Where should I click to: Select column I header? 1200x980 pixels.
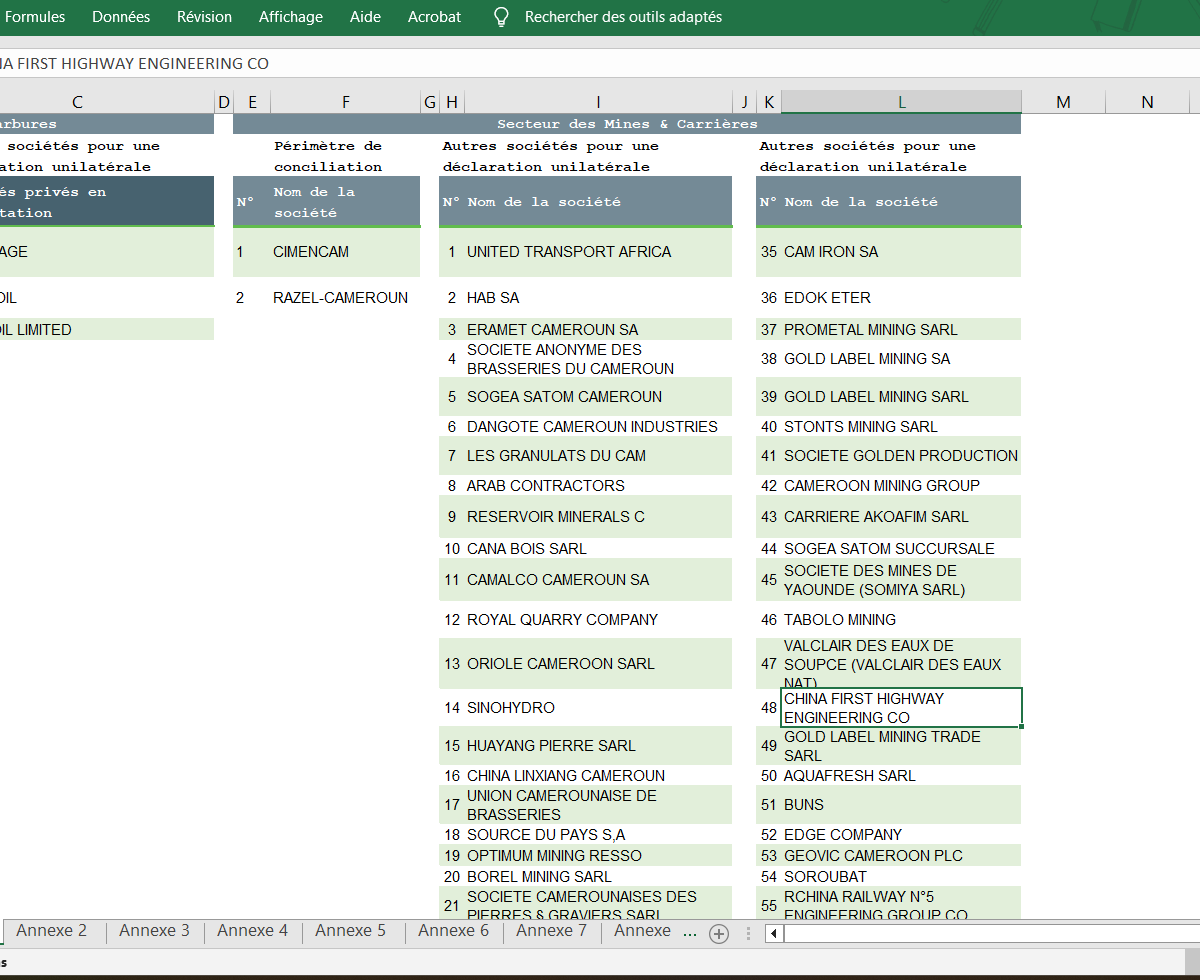tap(598, 102)
